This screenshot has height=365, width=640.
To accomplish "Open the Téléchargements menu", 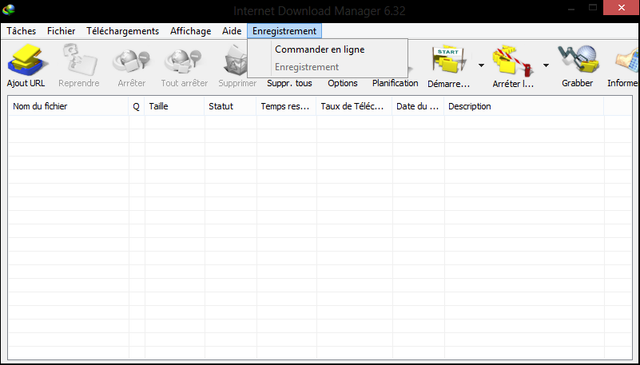I will click(122, 31).
